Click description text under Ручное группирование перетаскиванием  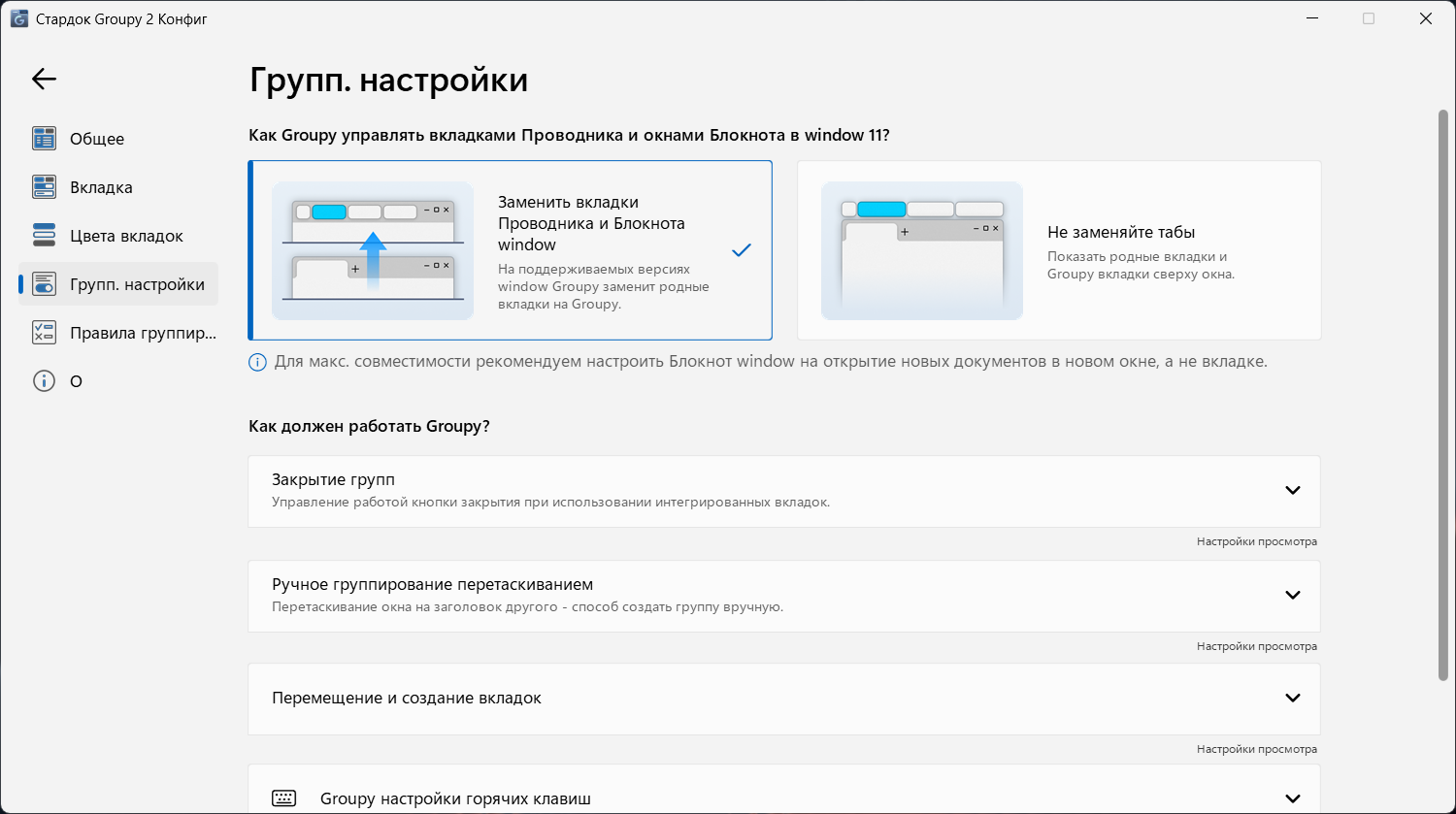[x=527, y=607]
